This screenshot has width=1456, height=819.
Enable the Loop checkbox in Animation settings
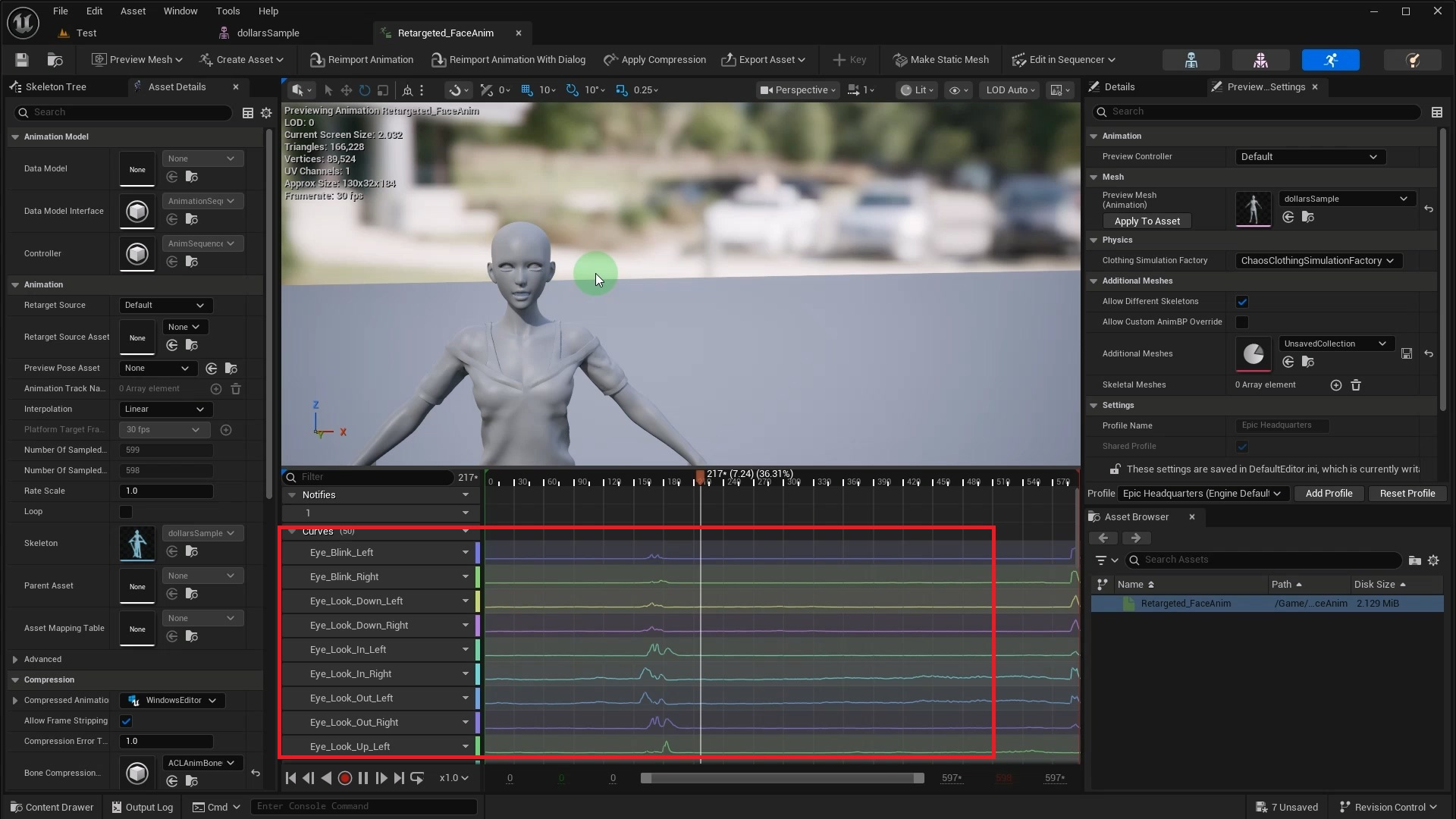(x=126, y=511)
